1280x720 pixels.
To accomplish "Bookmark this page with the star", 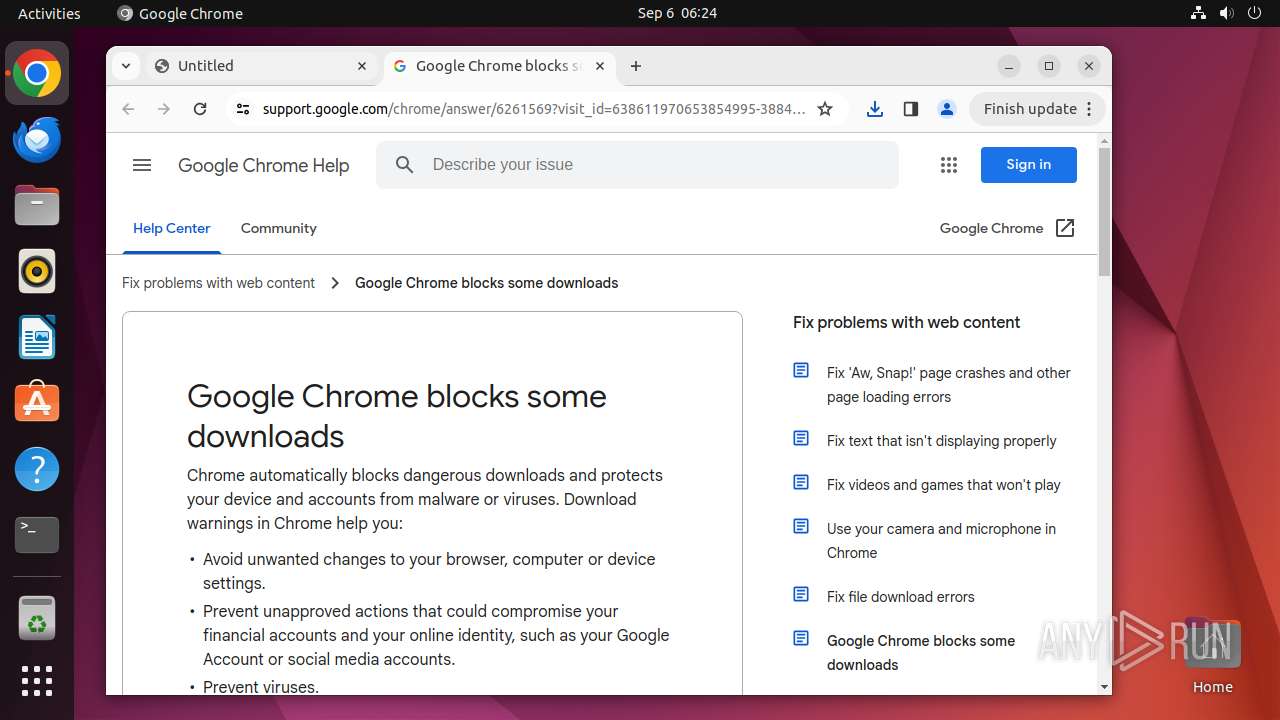I will (825, 109).
